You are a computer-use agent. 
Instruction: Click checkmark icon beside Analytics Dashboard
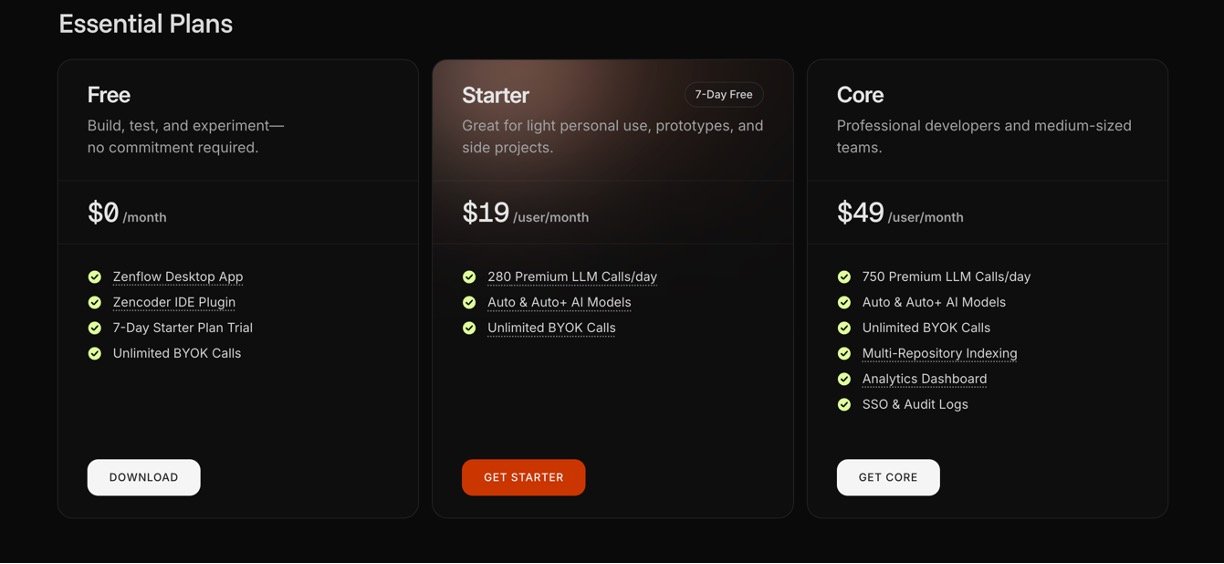point(844,379)
